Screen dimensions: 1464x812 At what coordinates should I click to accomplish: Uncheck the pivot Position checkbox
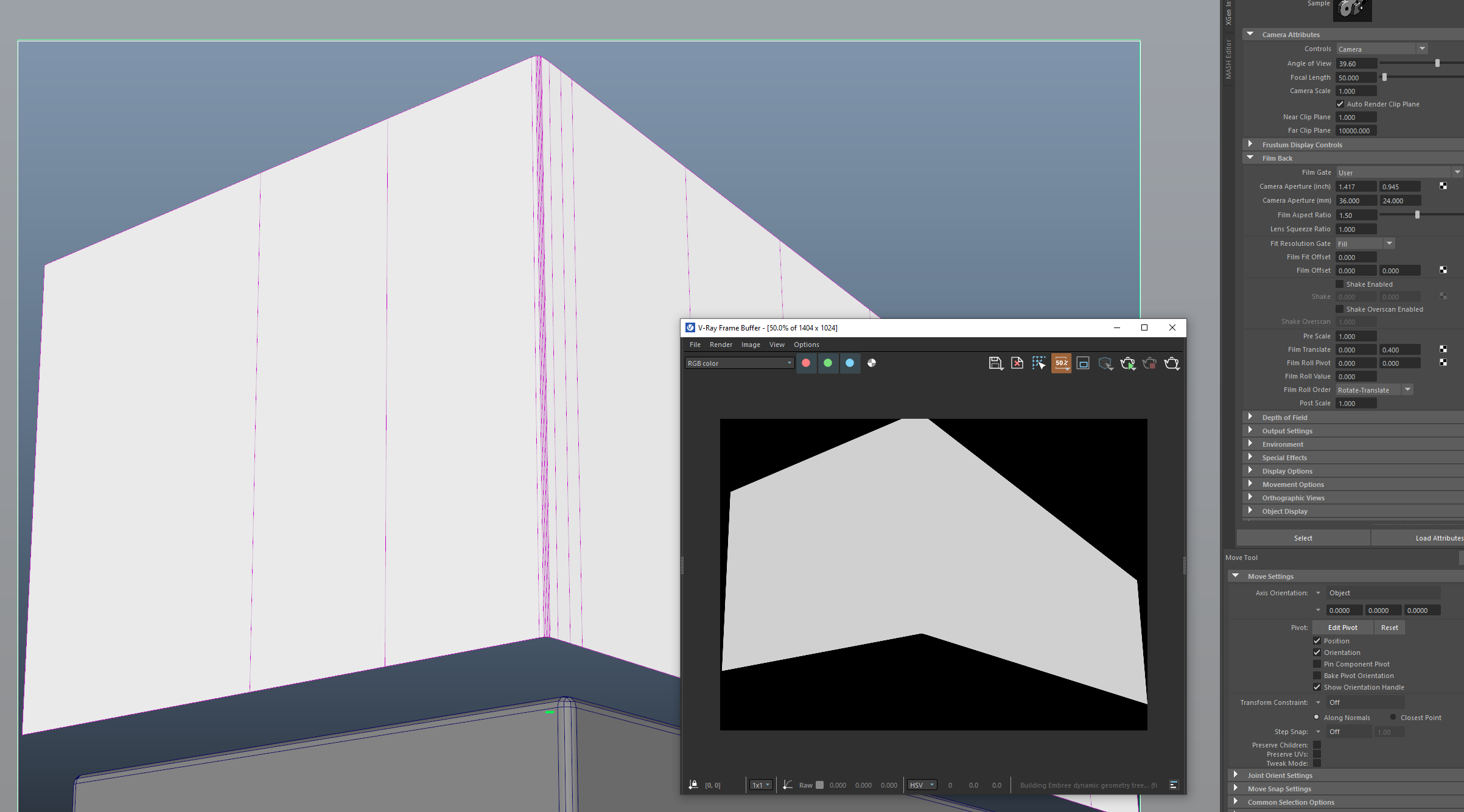tap(1317, 641)
